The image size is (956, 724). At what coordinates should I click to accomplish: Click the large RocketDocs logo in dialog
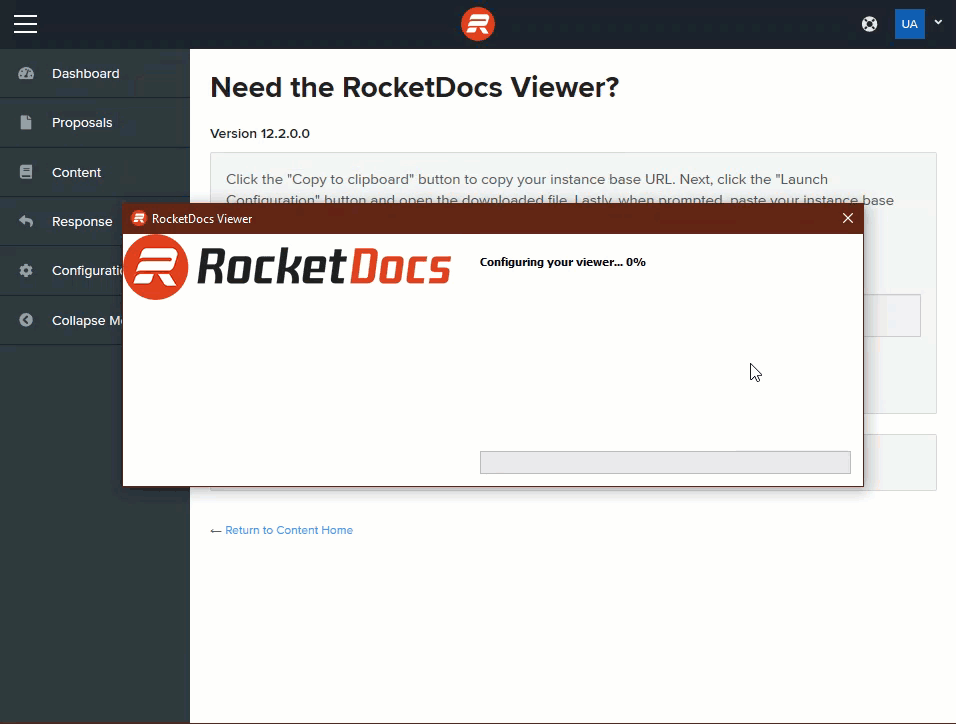[x=287, y=267]
